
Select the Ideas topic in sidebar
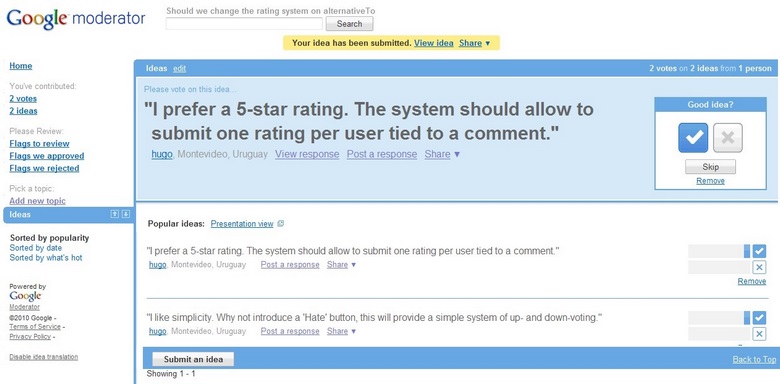[69, 214]
